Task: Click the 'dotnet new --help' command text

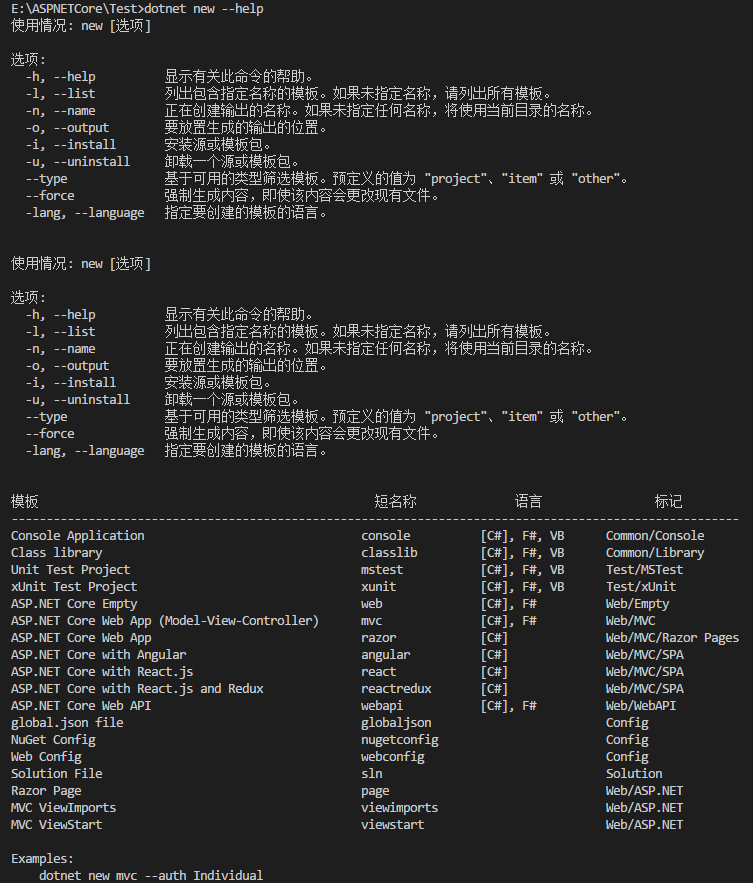Action: pos(204,9)
